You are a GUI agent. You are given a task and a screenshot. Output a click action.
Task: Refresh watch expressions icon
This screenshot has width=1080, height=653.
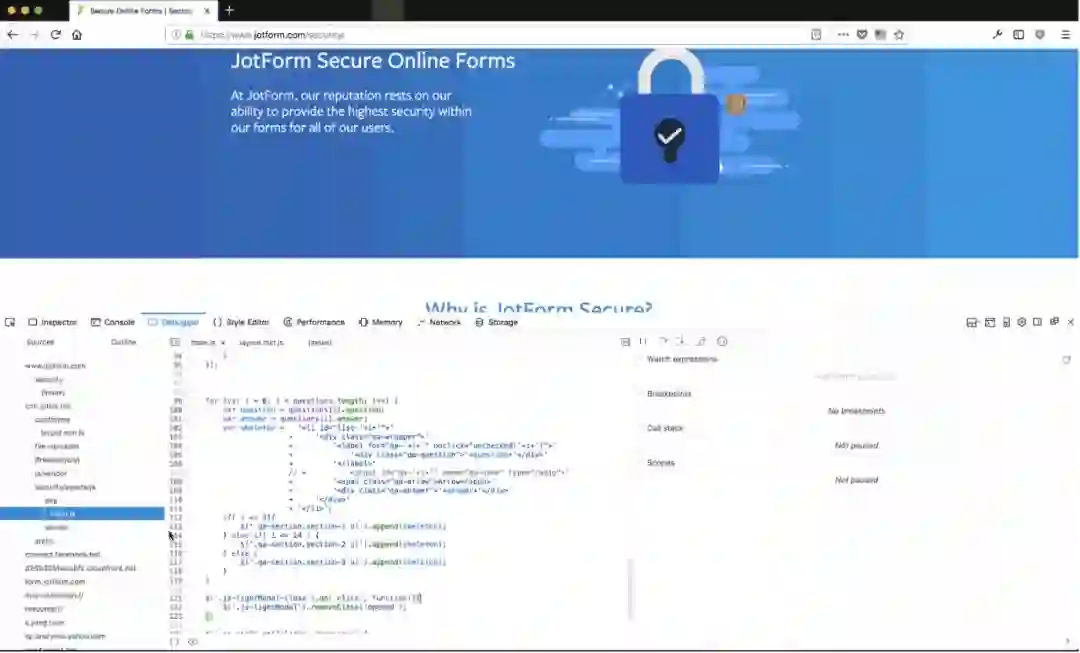click(1066, 360)
